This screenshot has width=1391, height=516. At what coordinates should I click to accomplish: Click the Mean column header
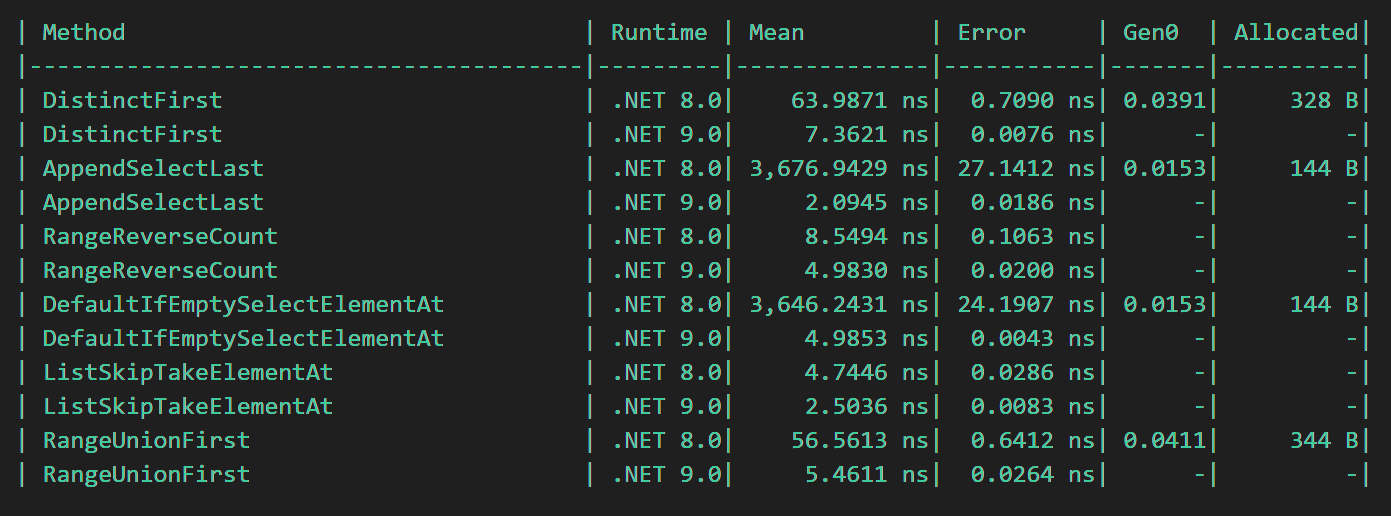776,32
